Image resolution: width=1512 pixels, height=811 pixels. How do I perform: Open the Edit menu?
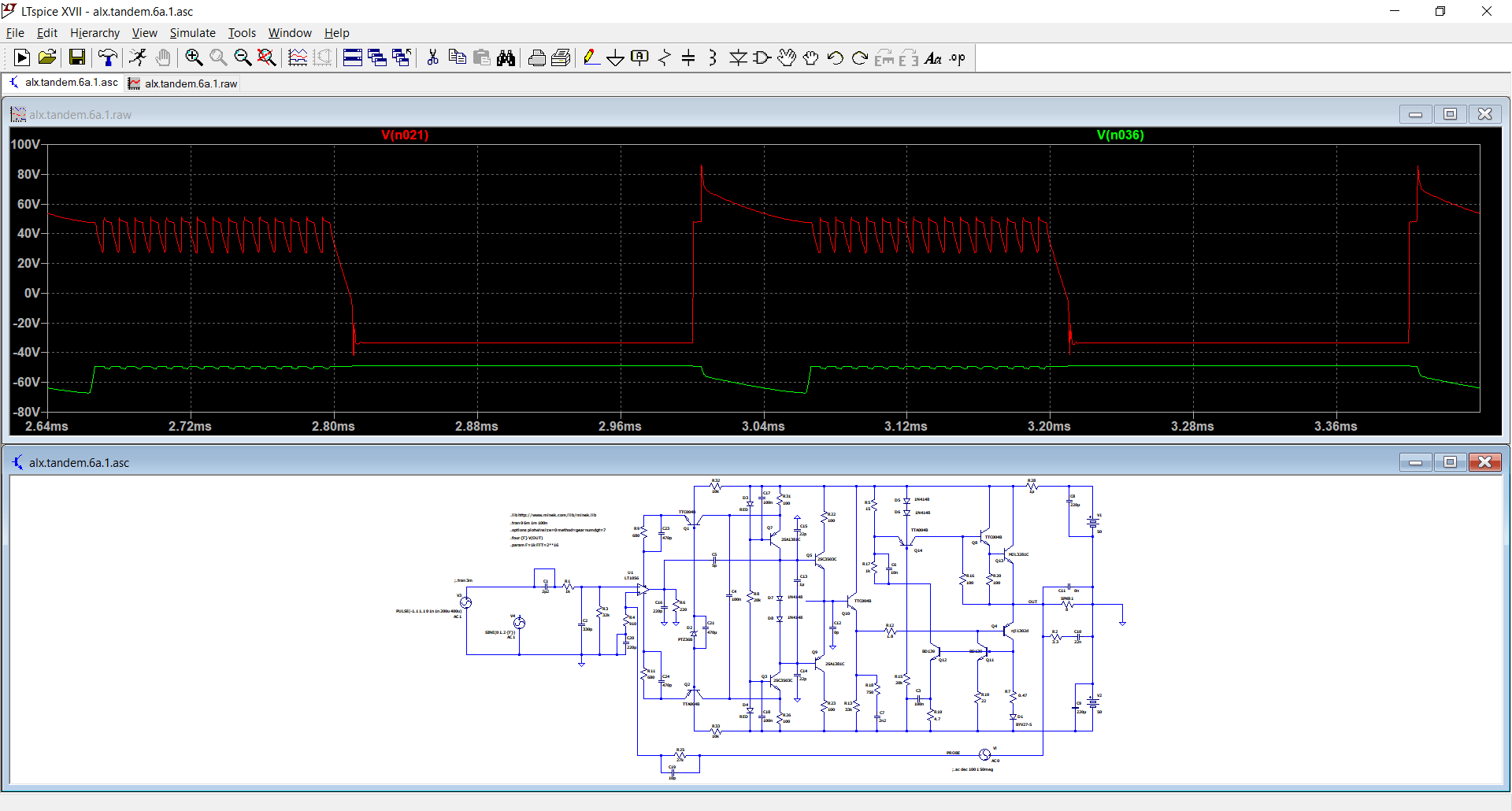click(47, 32)
